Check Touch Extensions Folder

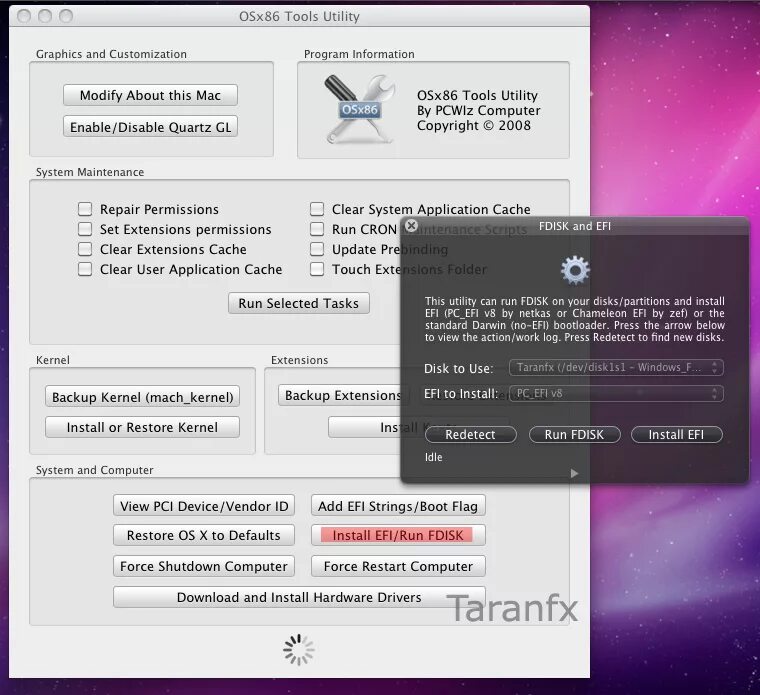[x=317, y=269]
